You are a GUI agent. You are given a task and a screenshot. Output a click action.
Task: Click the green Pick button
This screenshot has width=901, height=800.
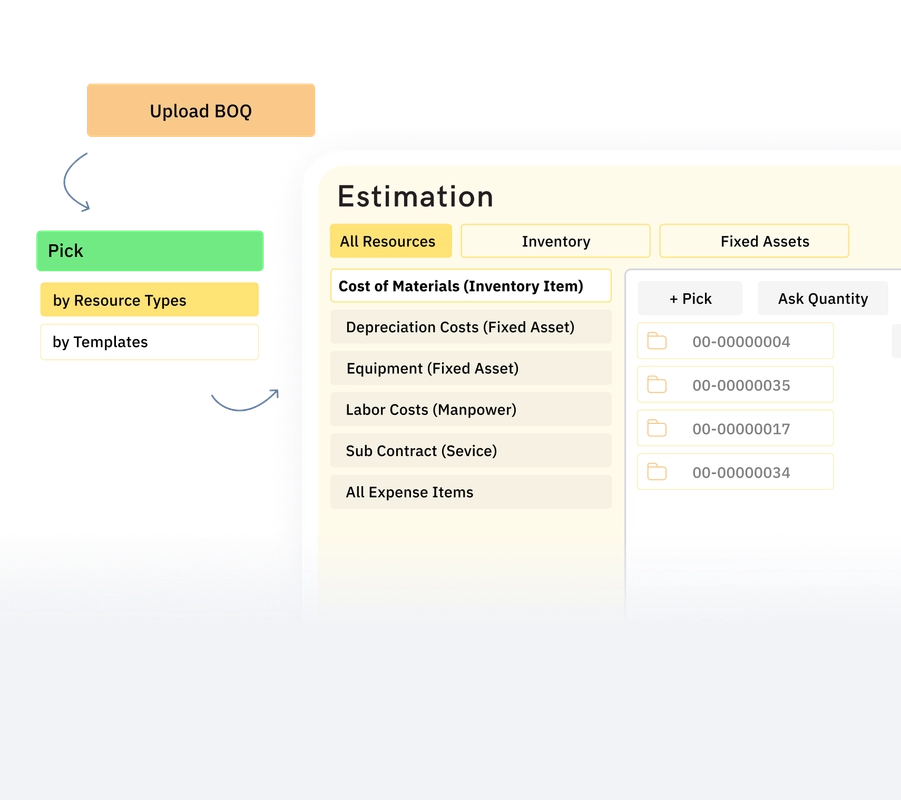tap(148, 250)
